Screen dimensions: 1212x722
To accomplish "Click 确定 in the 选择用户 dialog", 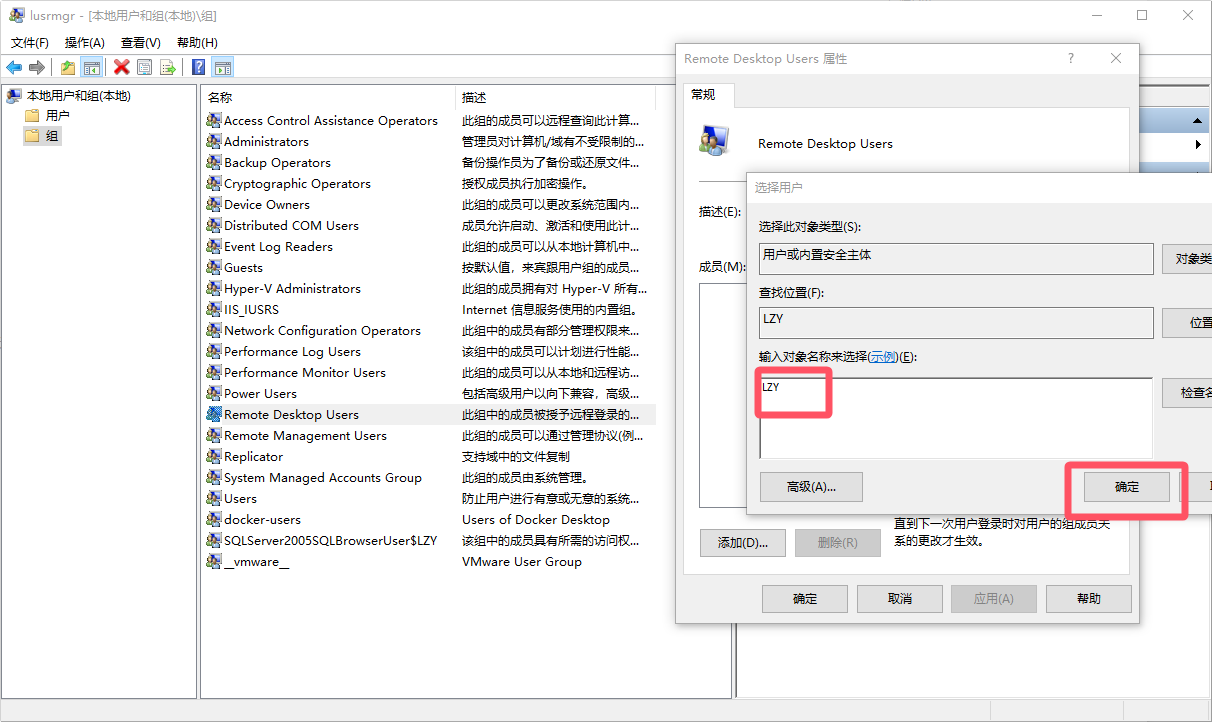I will click(x=1127, y=487).
